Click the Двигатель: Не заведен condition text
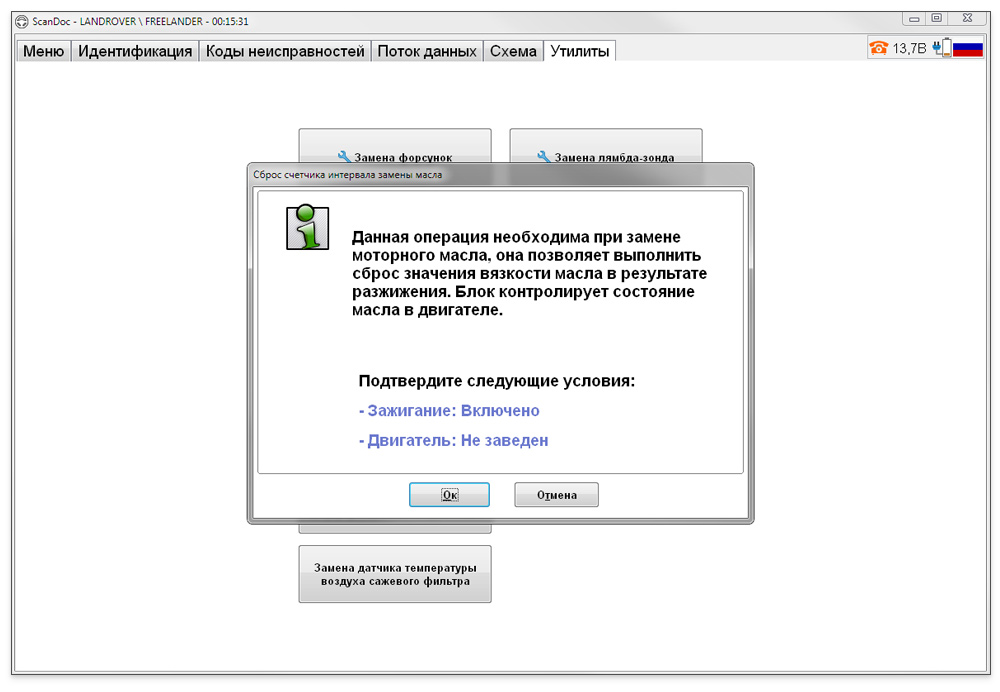The height and width of the screenshot is (692, 1000). pos(453,440)
